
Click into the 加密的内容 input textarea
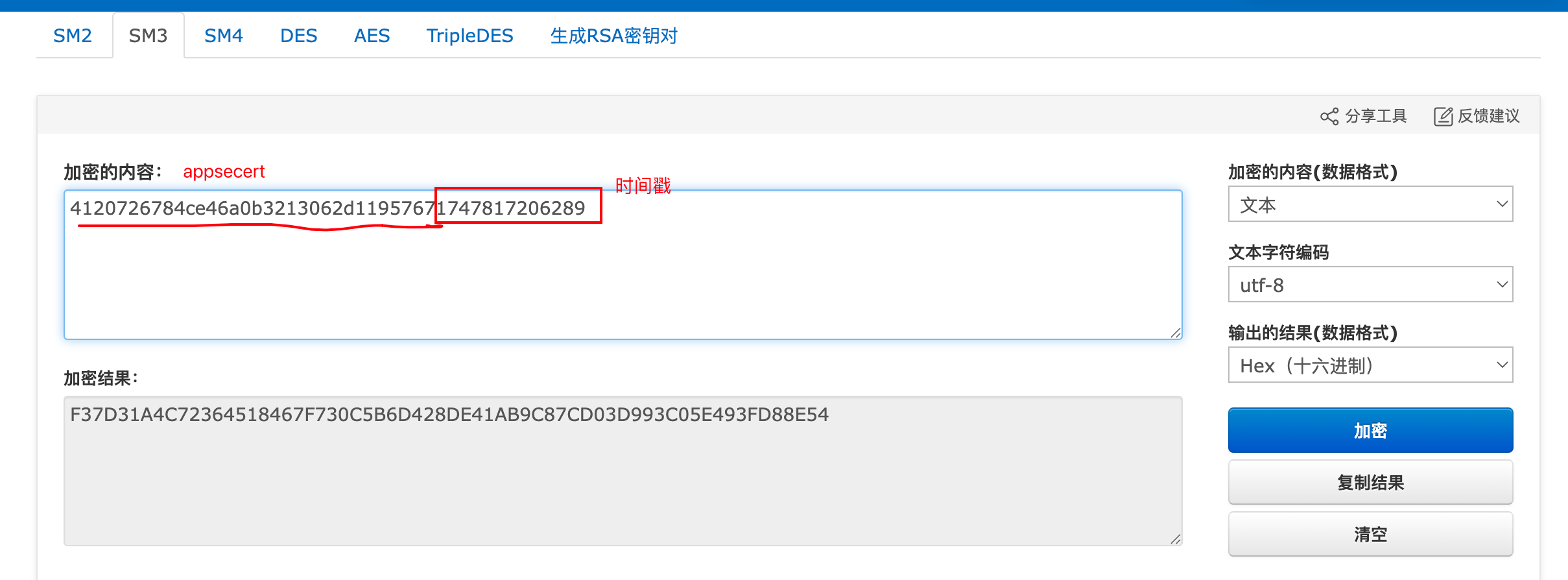pyautogui.click(x=623, y=265)
